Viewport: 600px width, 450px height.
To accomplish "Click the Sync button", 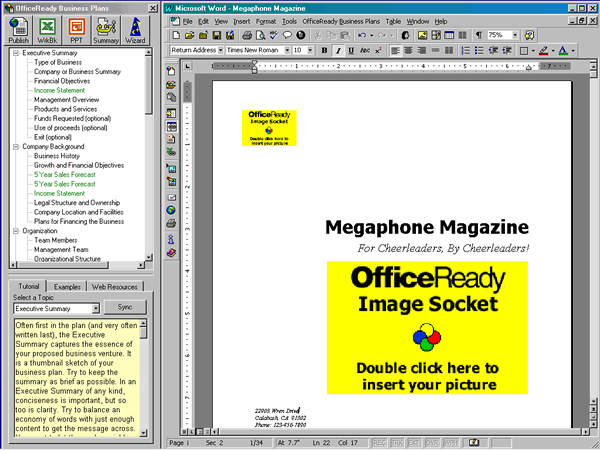I will pos(124,309).
